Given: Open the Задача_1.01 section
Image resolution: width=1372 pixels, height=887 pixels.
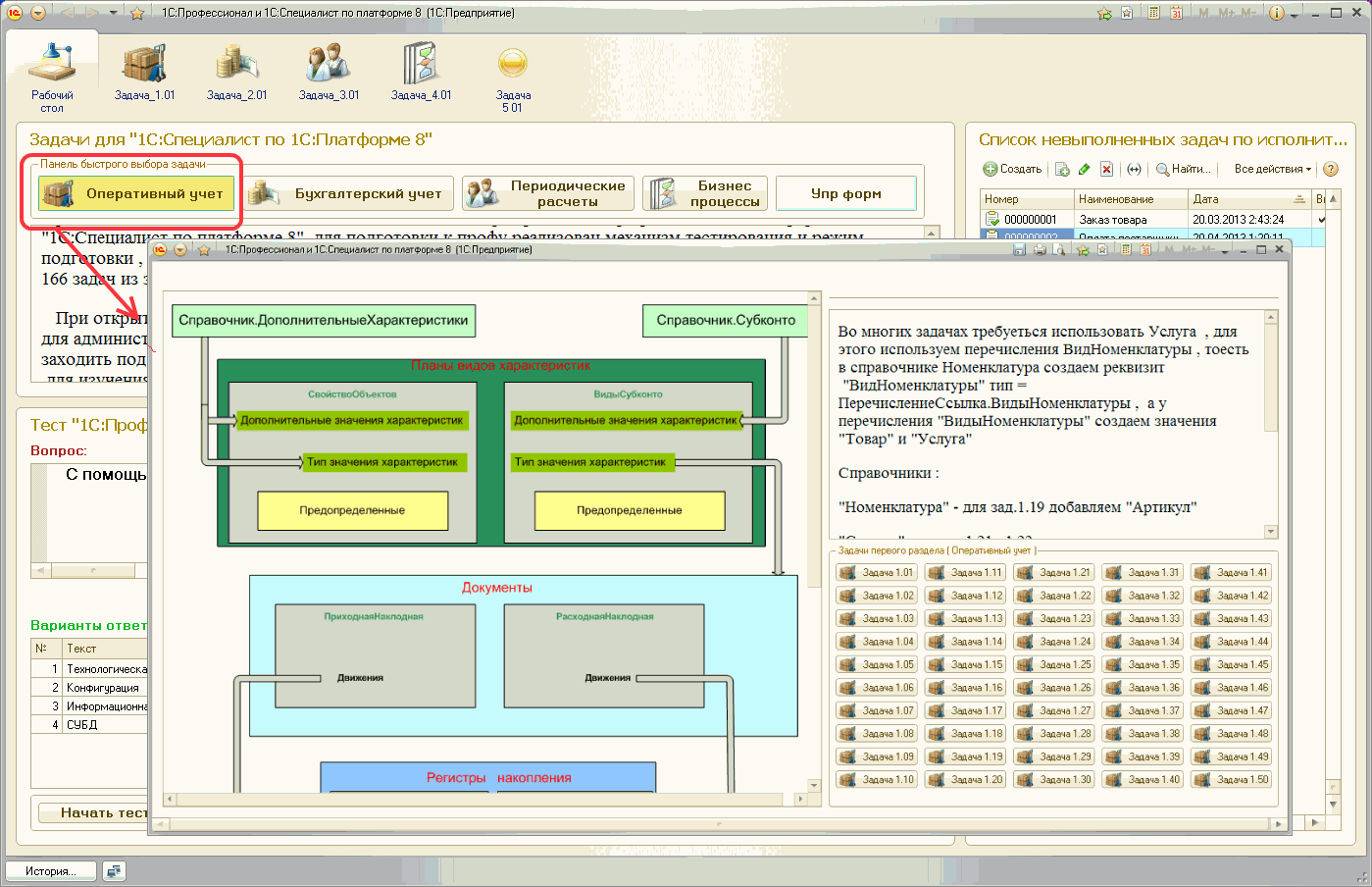Looking at the screenshot, I should (144, 72).
